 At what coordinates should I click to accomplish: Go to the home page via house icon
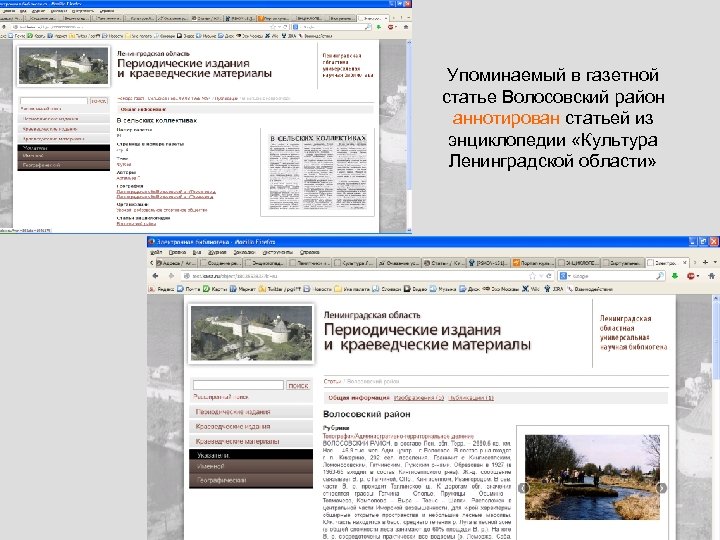tap(711, 276)
